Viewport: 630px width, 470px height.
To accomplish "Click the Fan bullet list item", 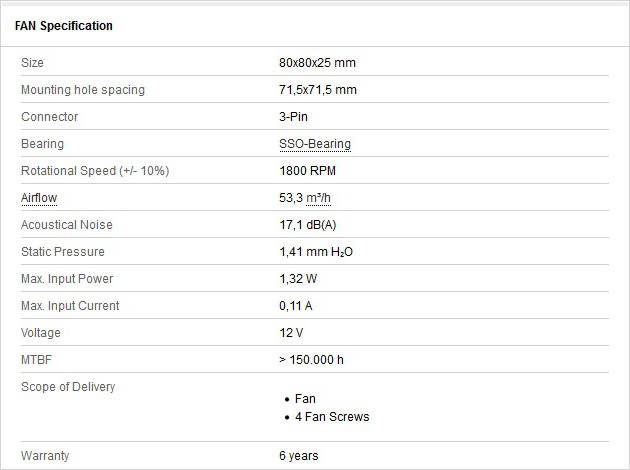I will tap(305, 398).
